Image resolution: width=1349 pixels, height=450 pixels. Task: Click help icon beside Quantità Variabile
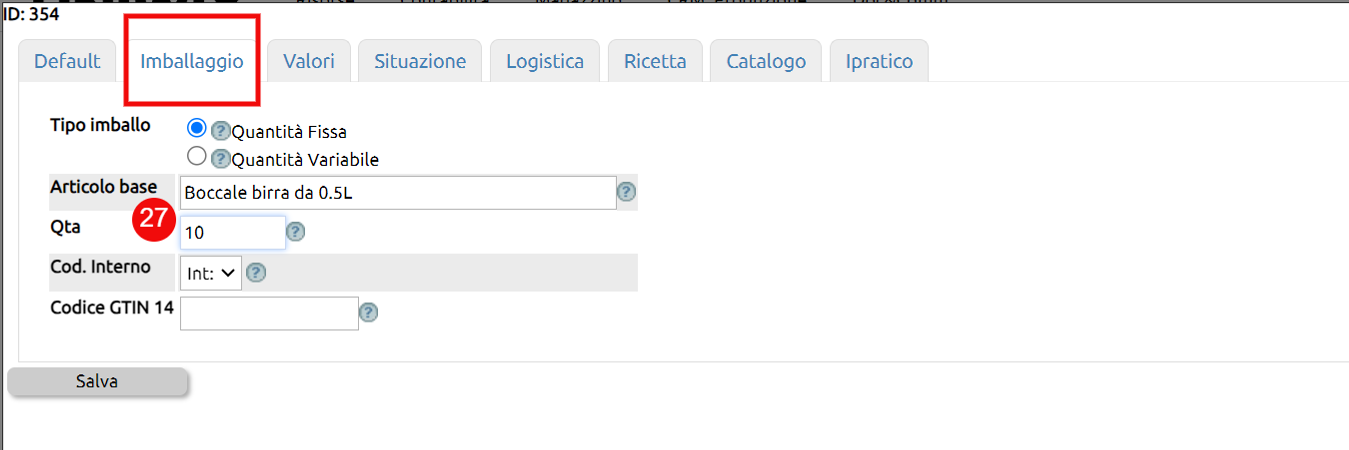[x=221, y=159]
